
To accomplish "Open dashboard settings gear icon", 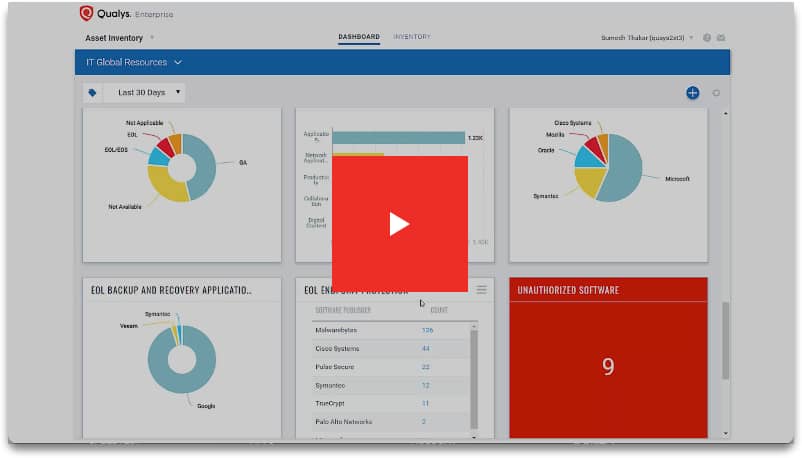I will 716,93.
